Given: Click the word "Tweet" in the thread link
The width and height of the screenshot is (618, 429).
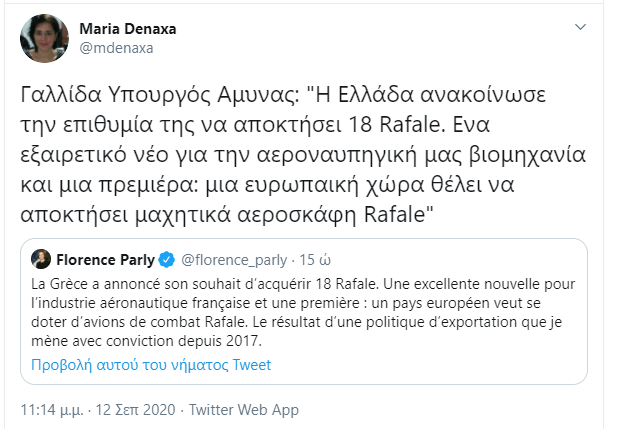Looking at the screenshot, I should click(x=250, y=365).
